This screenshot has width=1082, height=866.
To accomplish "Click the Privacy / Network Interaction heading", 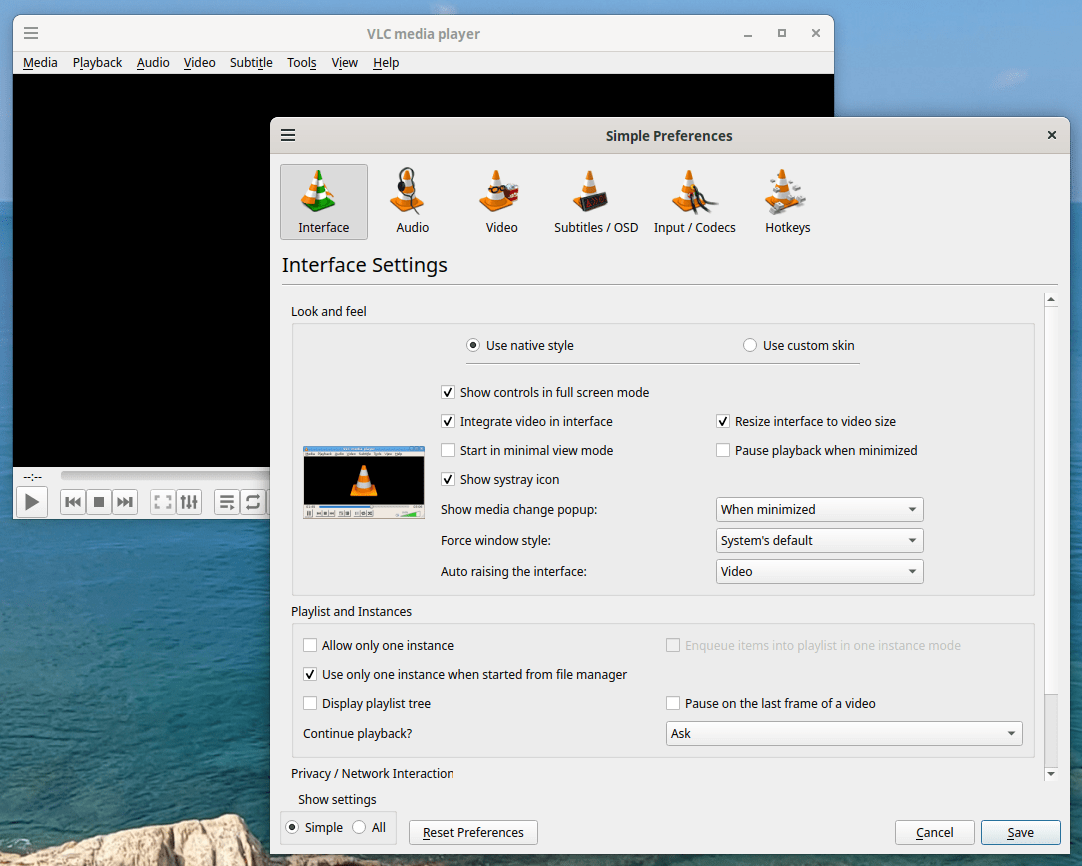I will pos(372,774).
